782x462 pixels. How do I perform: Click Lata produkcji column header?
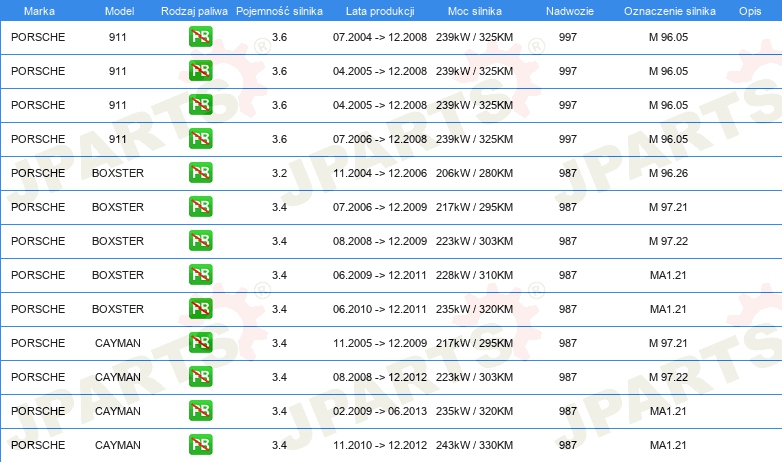coord(380,11)
